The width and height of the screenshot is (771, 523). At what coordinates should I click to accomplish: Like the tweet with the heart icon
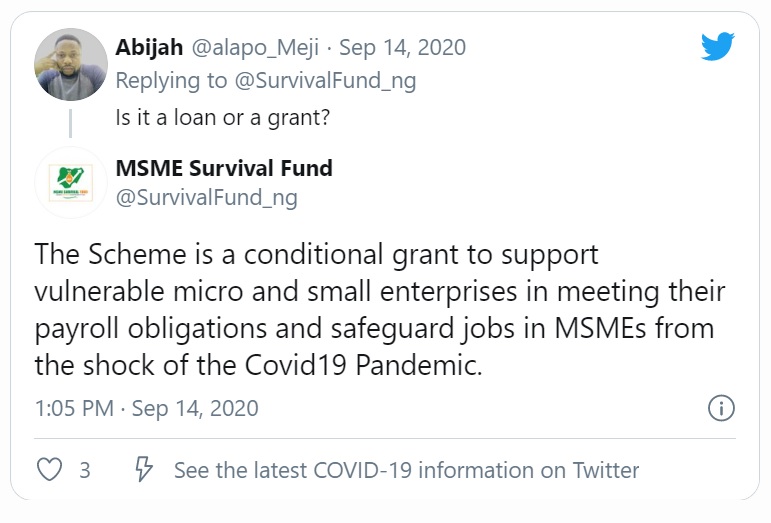[x=47, y=469]
